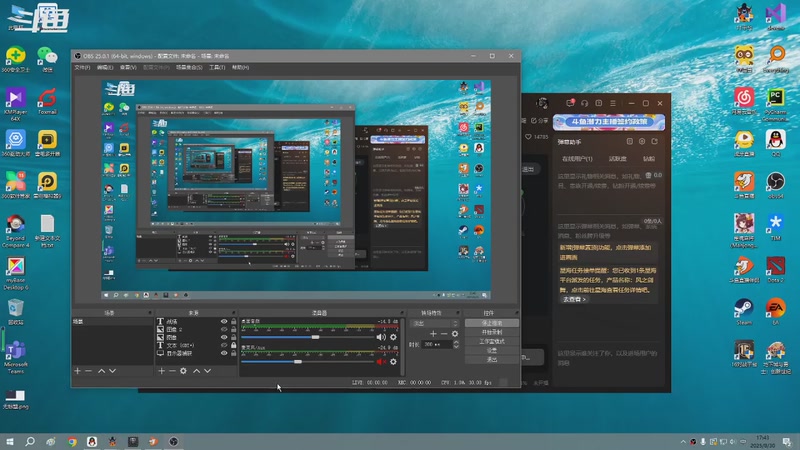Mute the 桌面音频 desktop audio speaker icon

tap(381, 337)
